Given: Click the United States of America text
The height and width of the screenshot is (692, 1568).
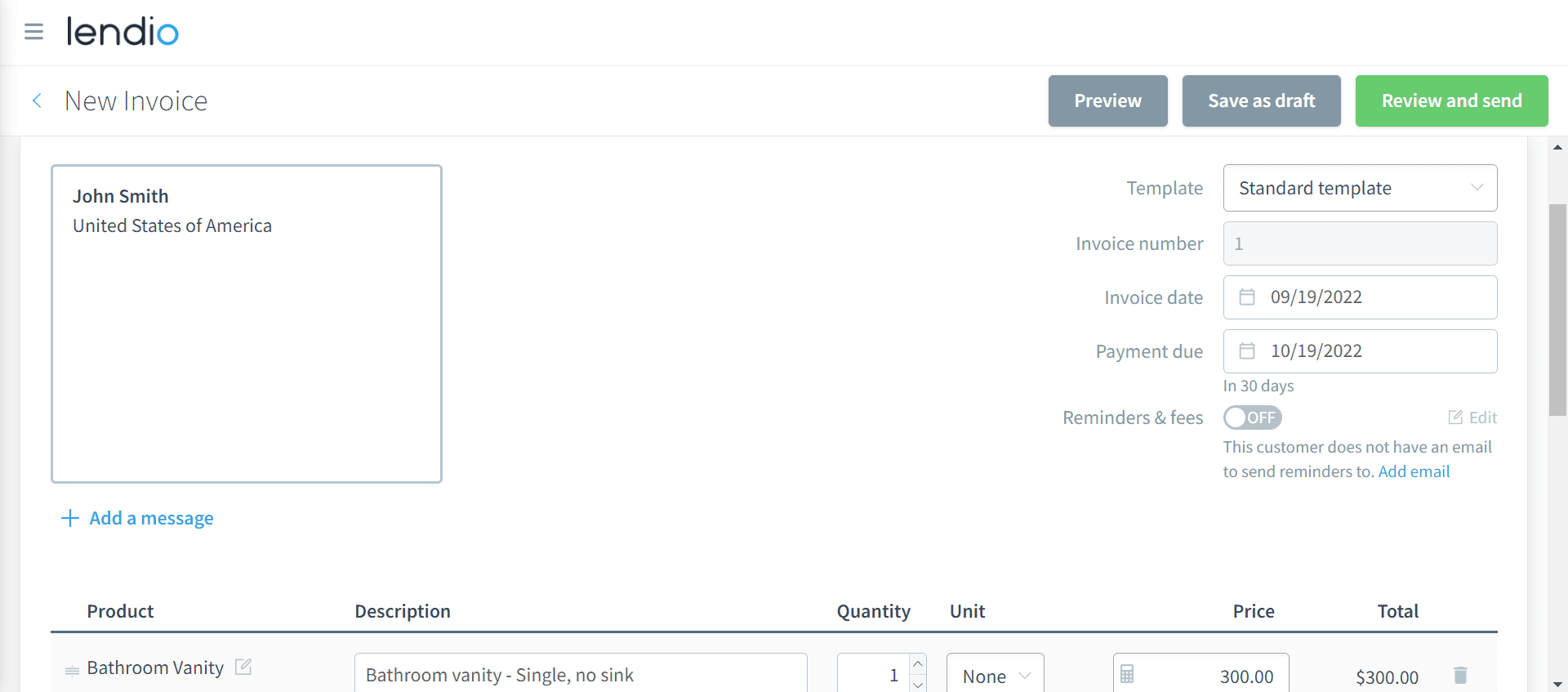Looking at the screenshot, I should tap(172, 225).
